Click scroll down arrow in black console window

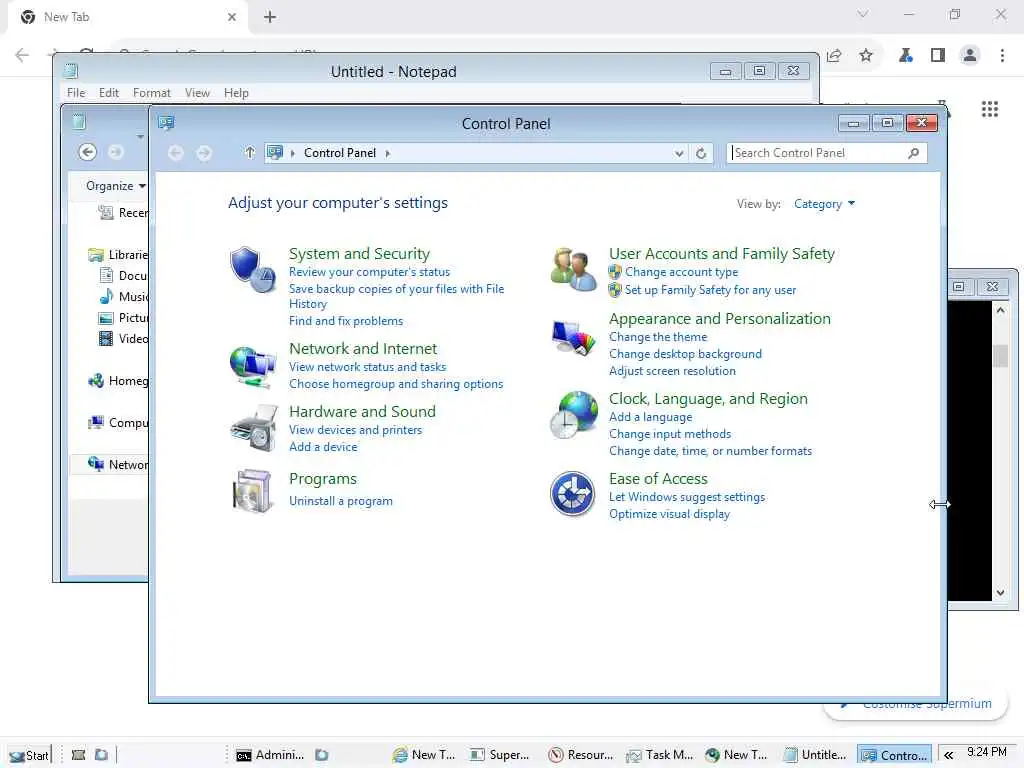(1000, 593)
